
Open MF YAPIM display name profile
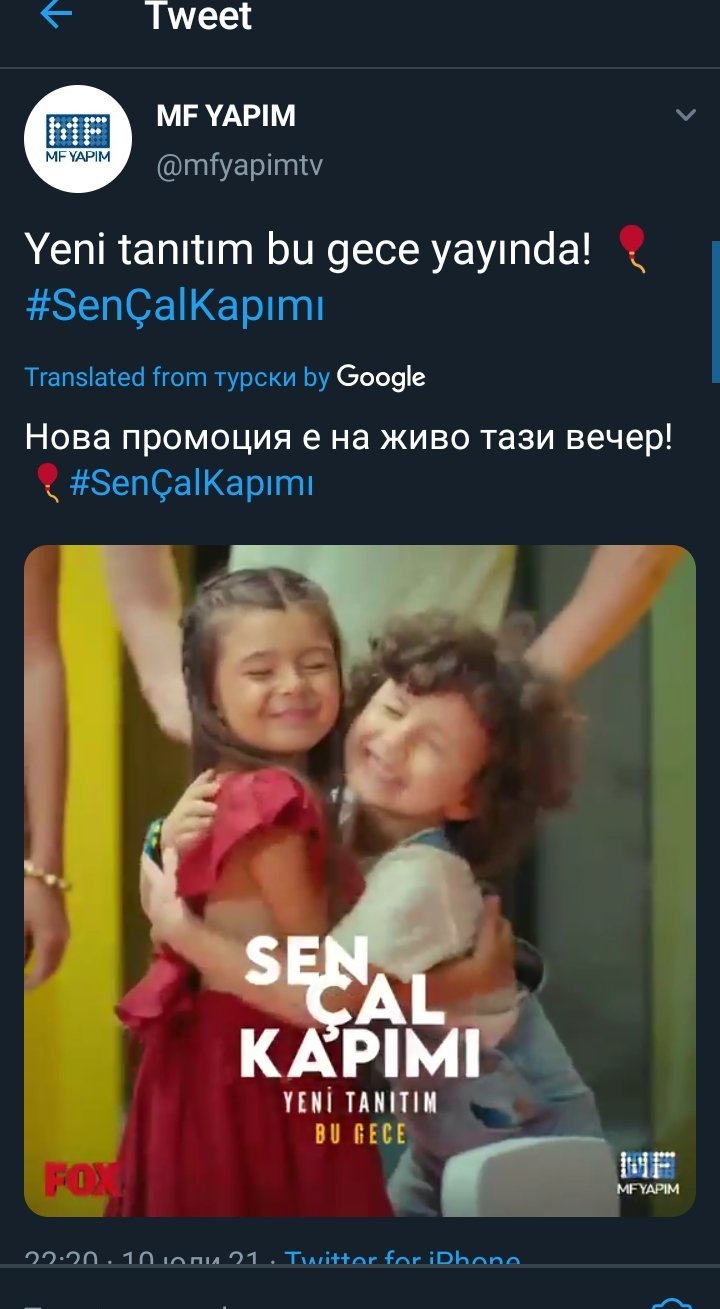pos(226,116)
